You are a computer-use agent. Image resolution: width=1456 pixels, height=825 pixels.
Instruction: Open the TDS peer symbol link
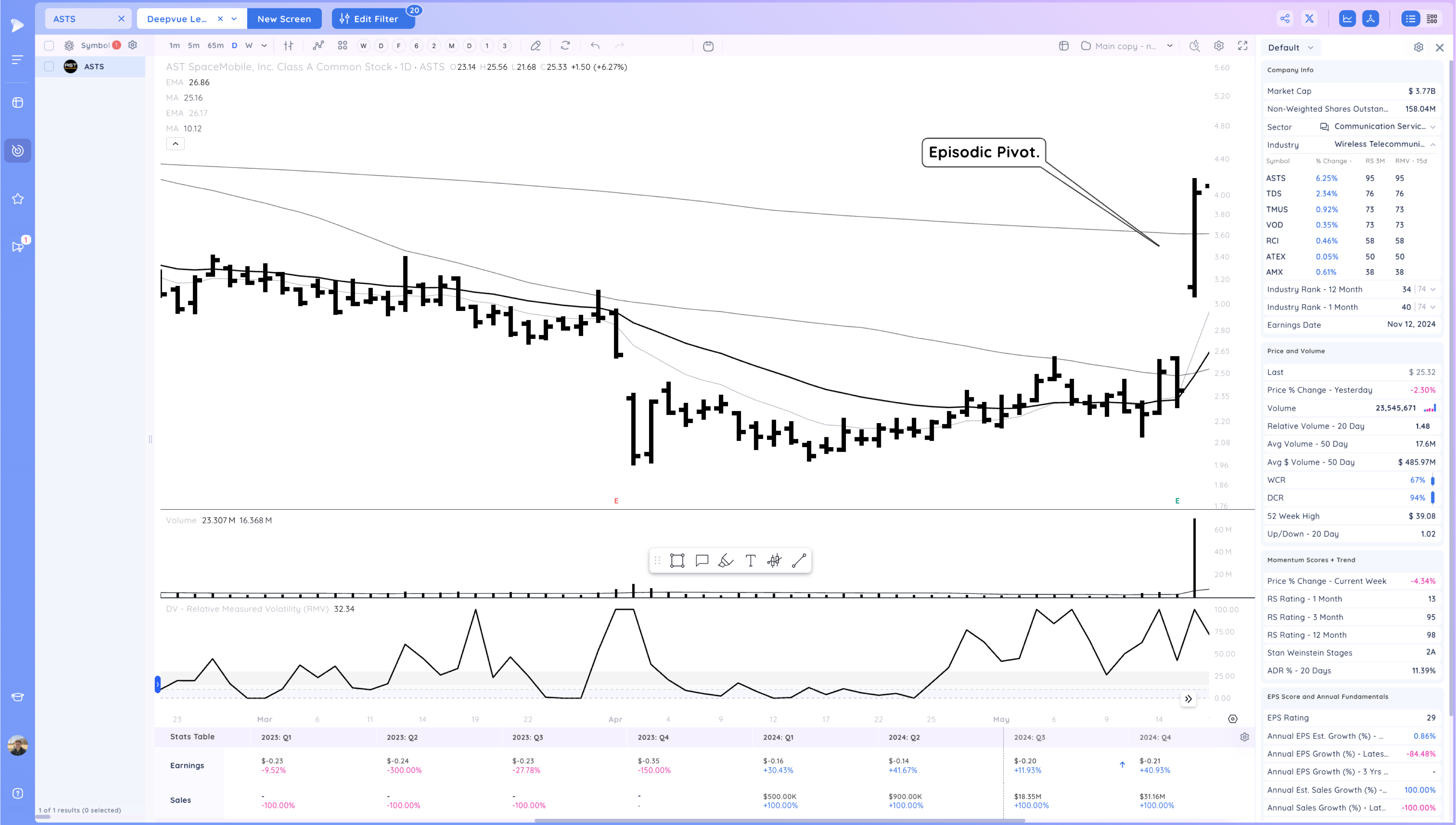[x=1274, y=194]
